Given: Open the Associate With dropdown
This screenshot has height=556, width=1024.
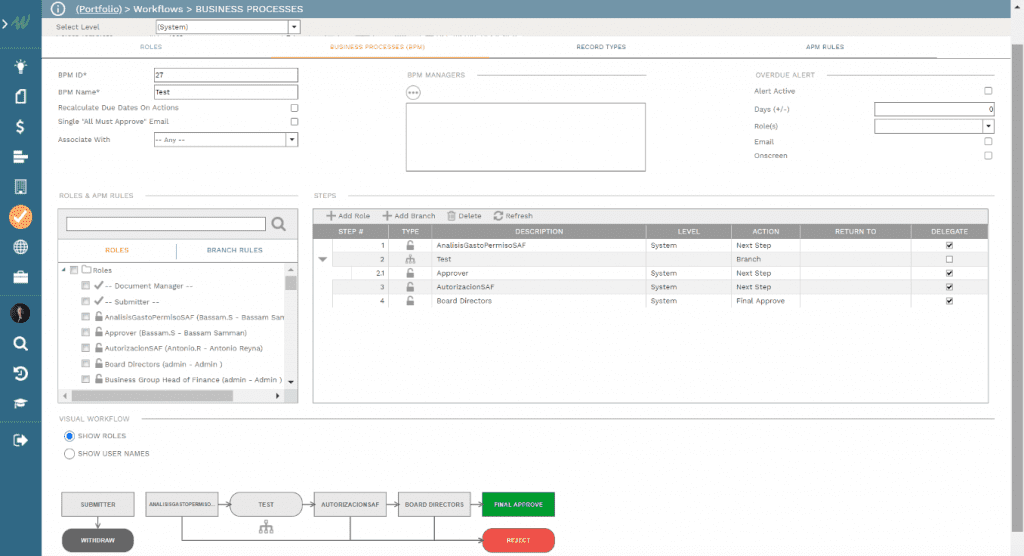Looking at the screenshot, I should coord(292,140).
